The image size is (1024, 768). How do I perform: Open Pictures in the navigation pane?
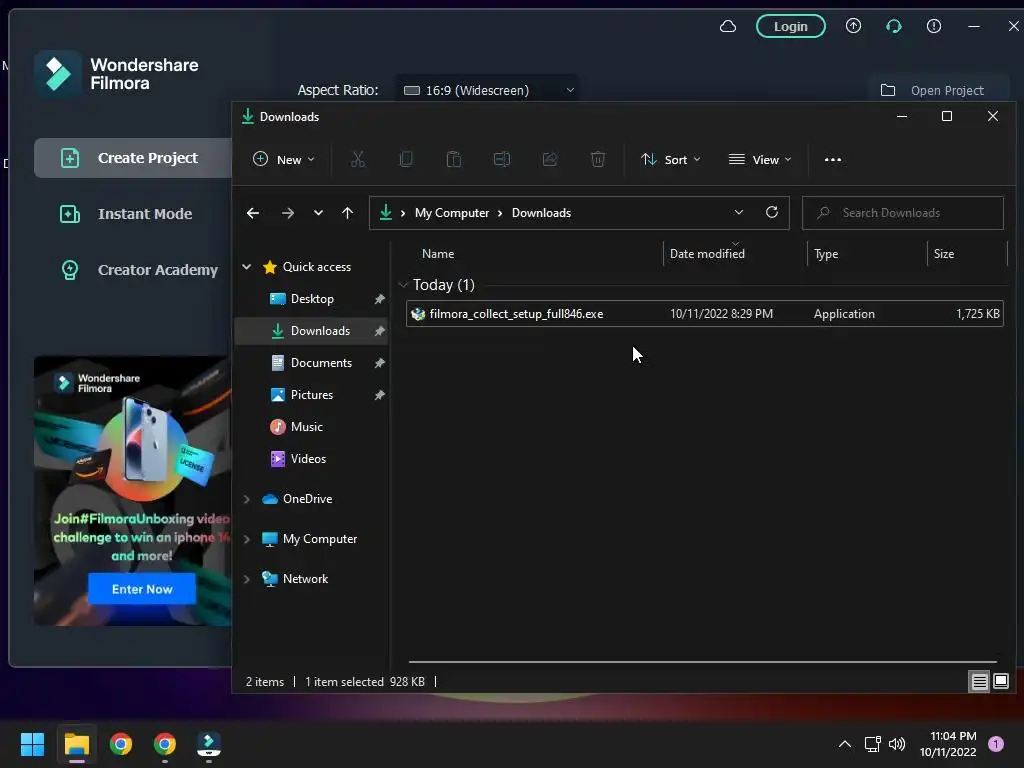pos(312,394)
